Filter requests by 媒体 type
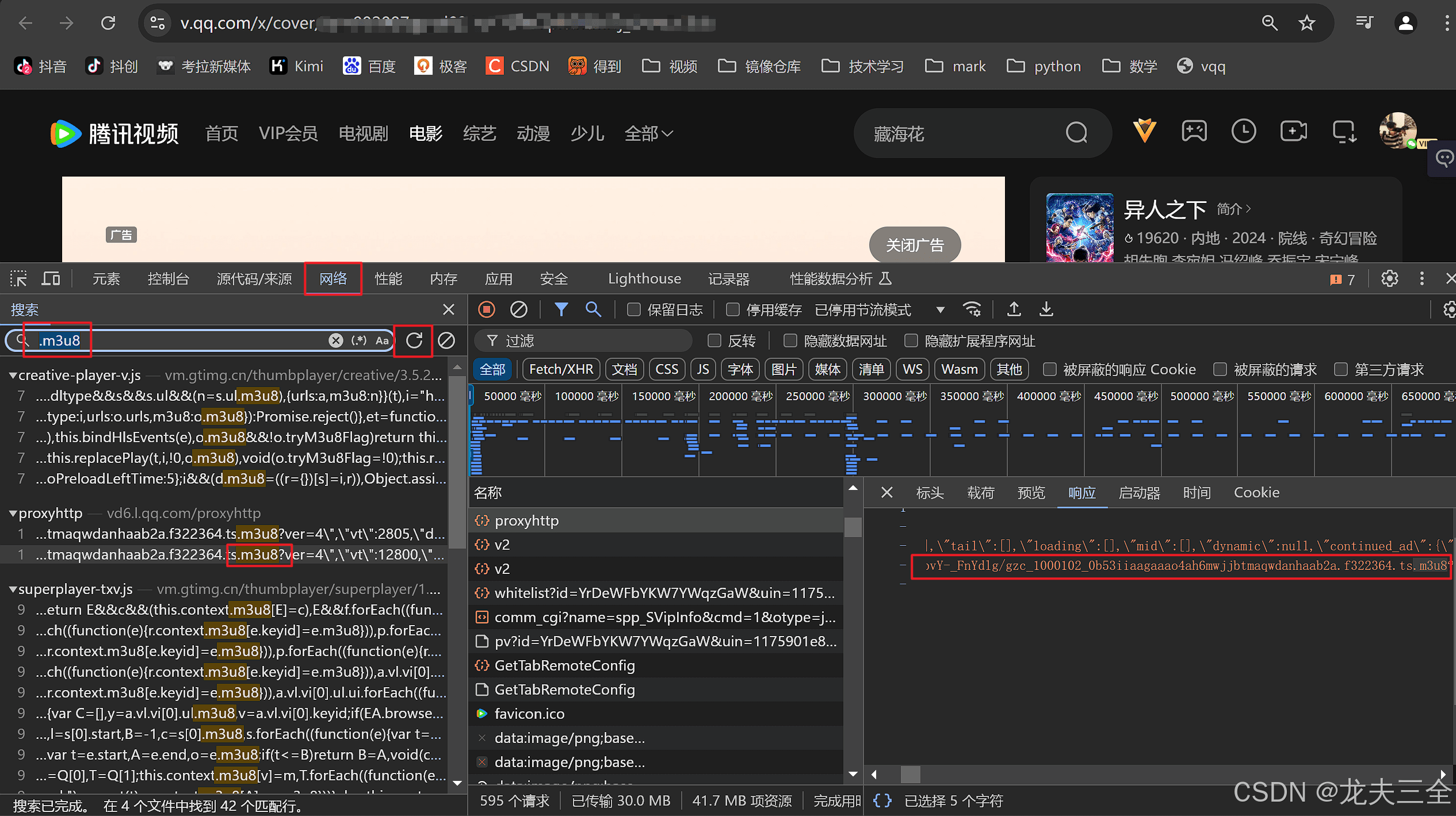The width and height of the screenshot is (1456, 816). 828,369
